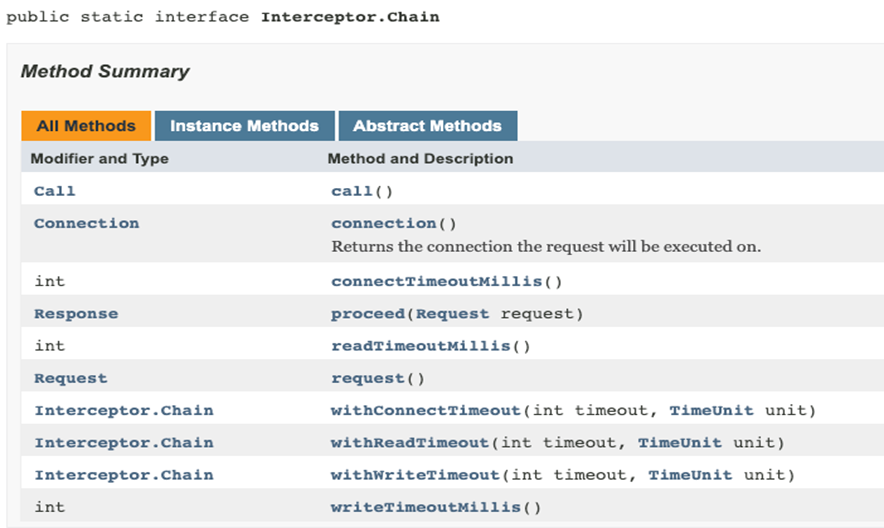Open the withWriteTimeout method link

click(415, 475)
